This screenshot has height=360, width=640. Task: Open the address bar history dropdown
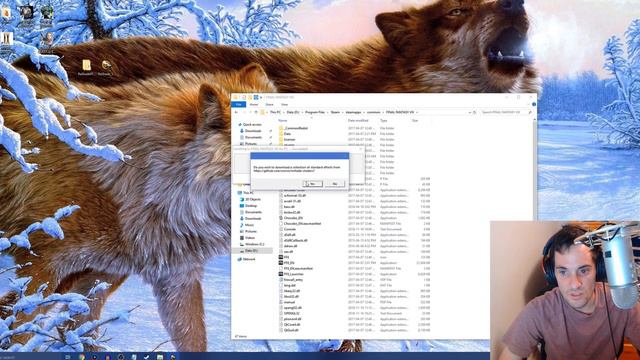coord(469,112)
